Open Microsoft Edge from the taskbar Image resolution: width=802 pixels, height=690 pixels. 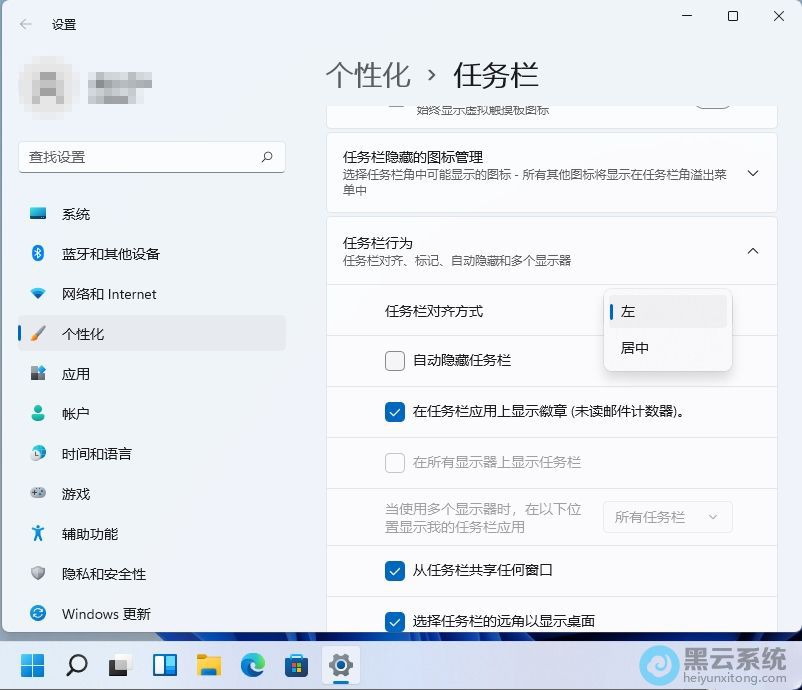click(x=252, y=665)
